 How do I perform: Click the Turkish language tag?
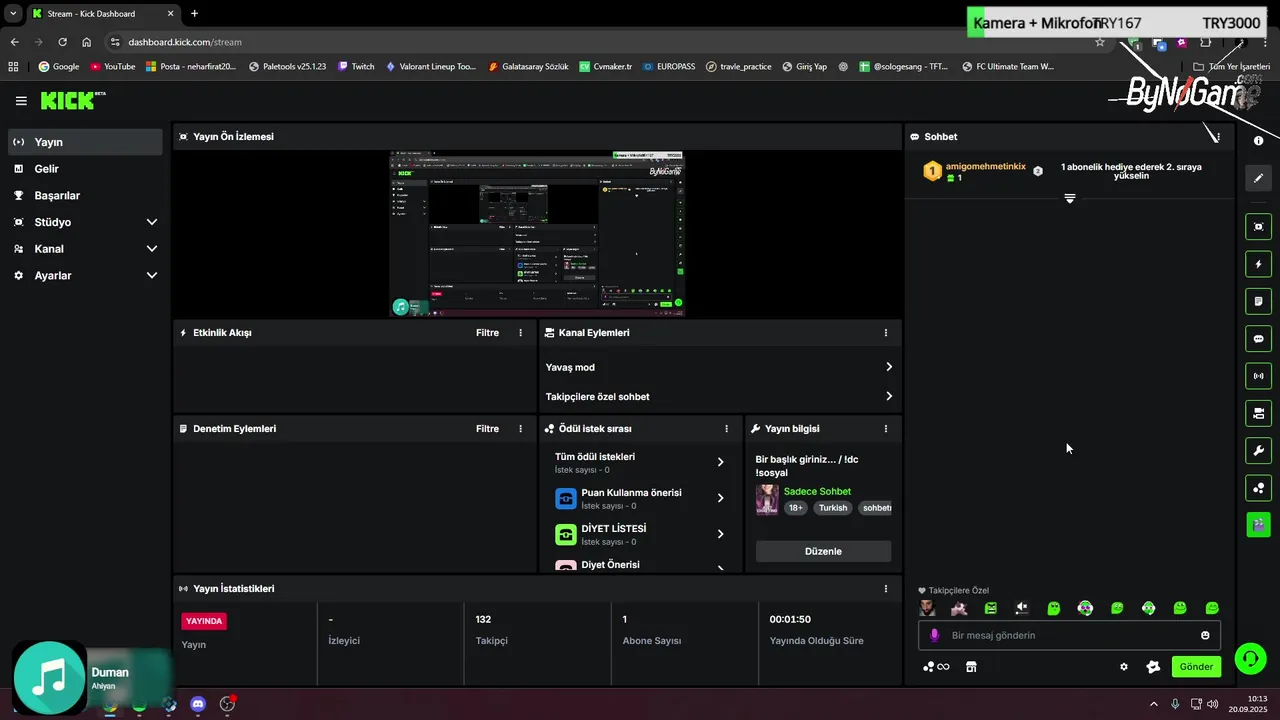[833, 508]
